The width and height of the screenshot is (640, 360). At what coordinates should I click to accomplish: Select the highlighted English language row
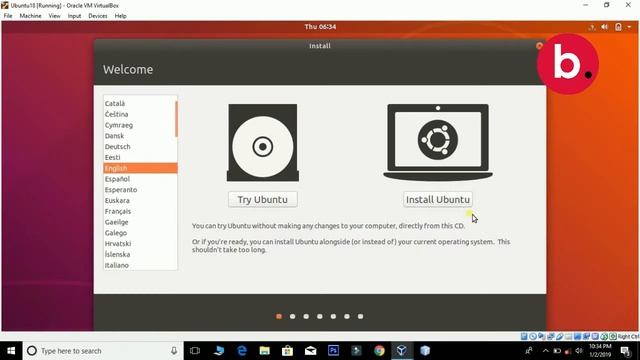tap(140, 168)
